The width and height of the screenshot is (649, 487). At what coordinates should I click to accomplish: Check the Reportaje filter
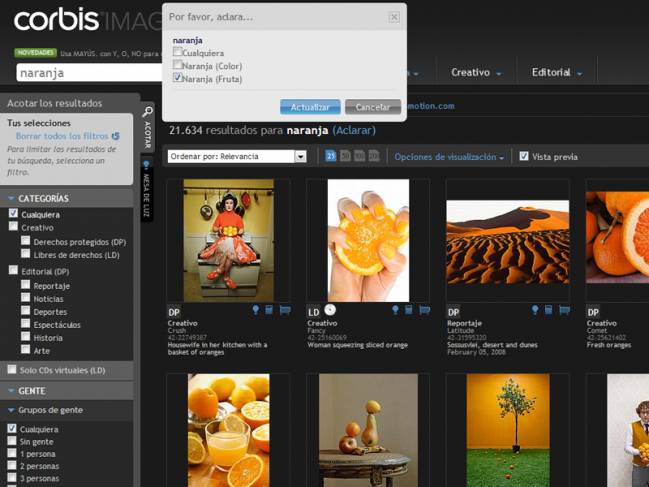(26, 284)
